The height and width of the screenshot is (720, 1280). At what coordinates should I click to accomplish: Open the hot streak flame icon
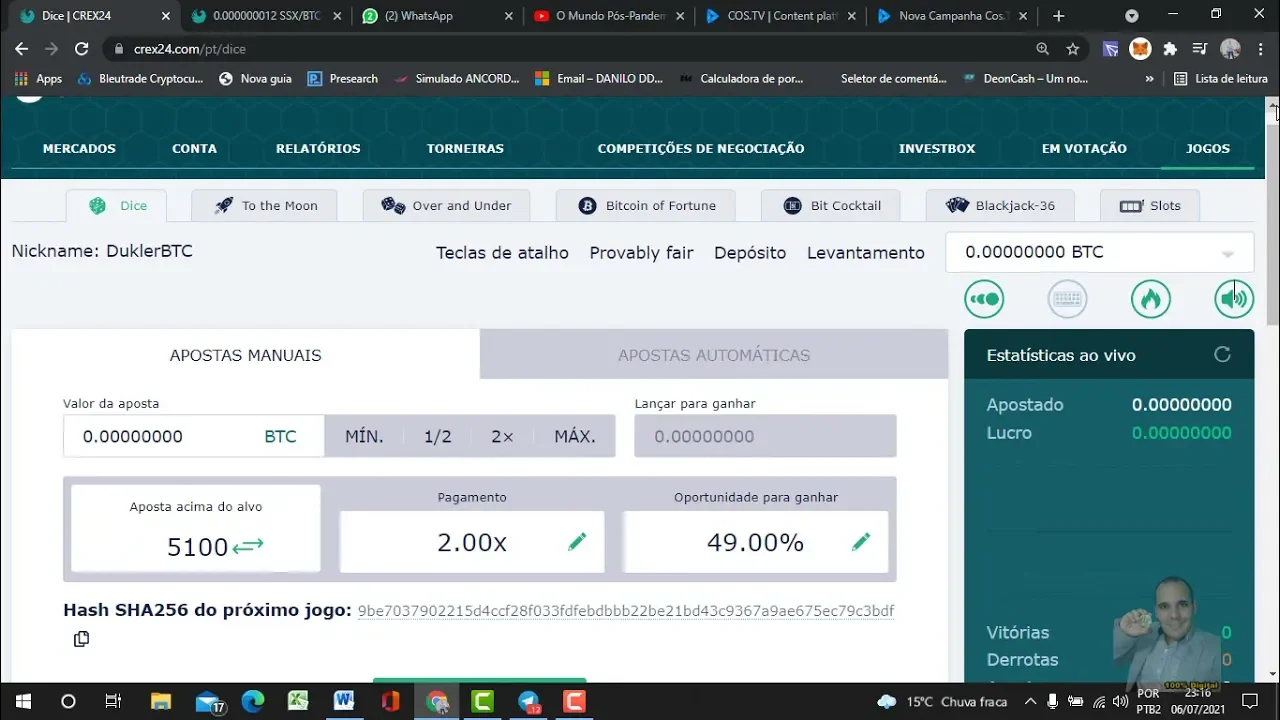[1150, 299]
